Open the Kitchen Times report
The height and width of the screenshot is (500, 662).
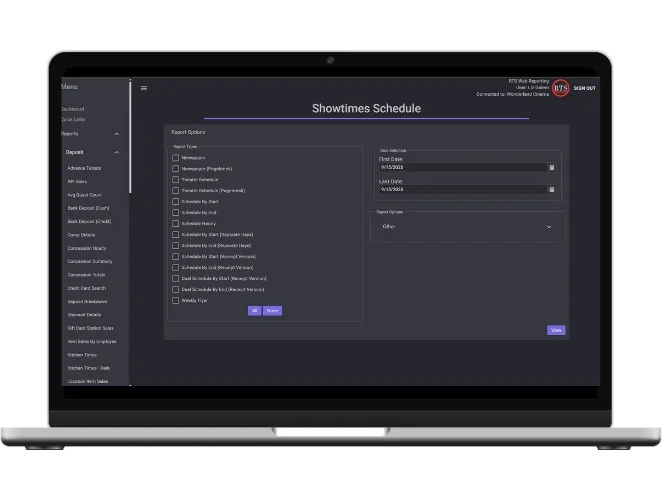click(x=82, y=355)
